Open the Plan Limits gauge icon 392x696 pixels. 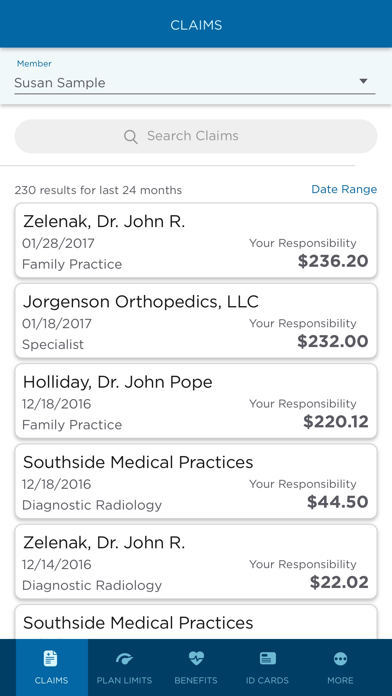[124, 659]
